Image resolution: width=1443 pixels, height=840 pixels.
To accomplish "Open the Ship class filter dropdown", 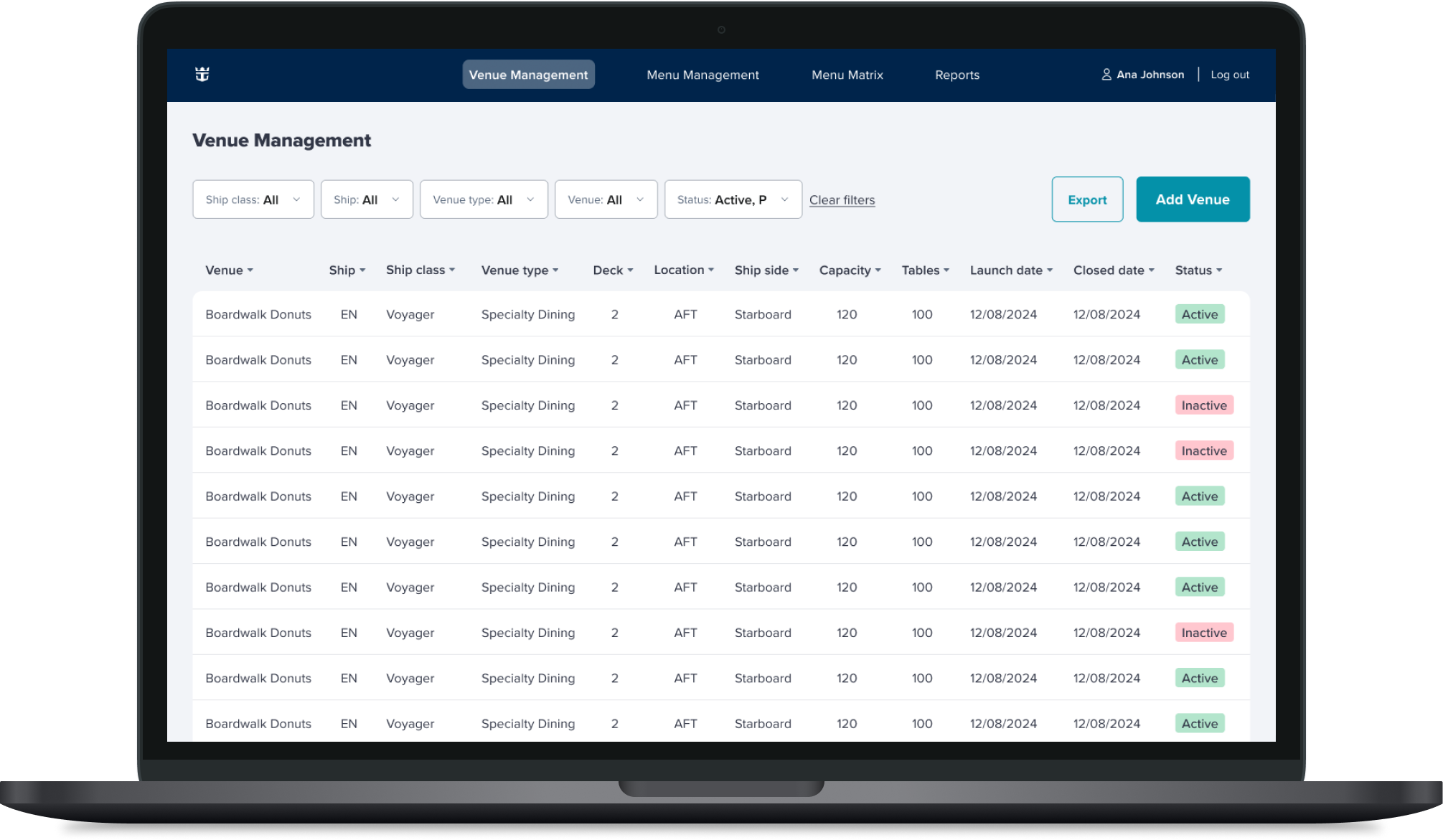I will pos(253,199).
